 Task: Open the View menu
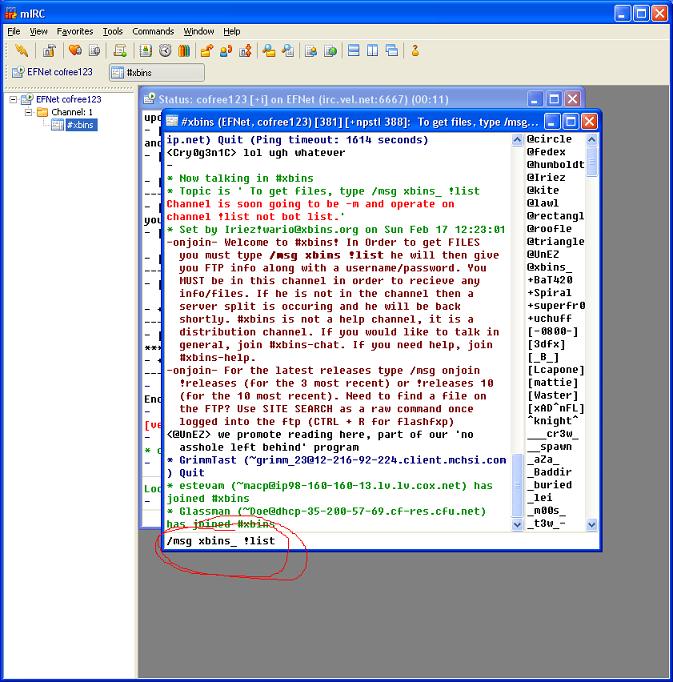tap(38, 31)
